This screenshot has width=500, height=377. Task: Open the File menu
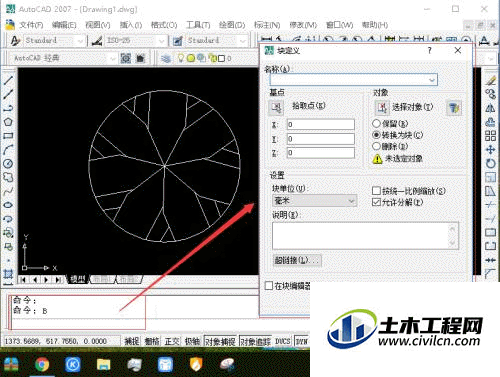[31, 25]
